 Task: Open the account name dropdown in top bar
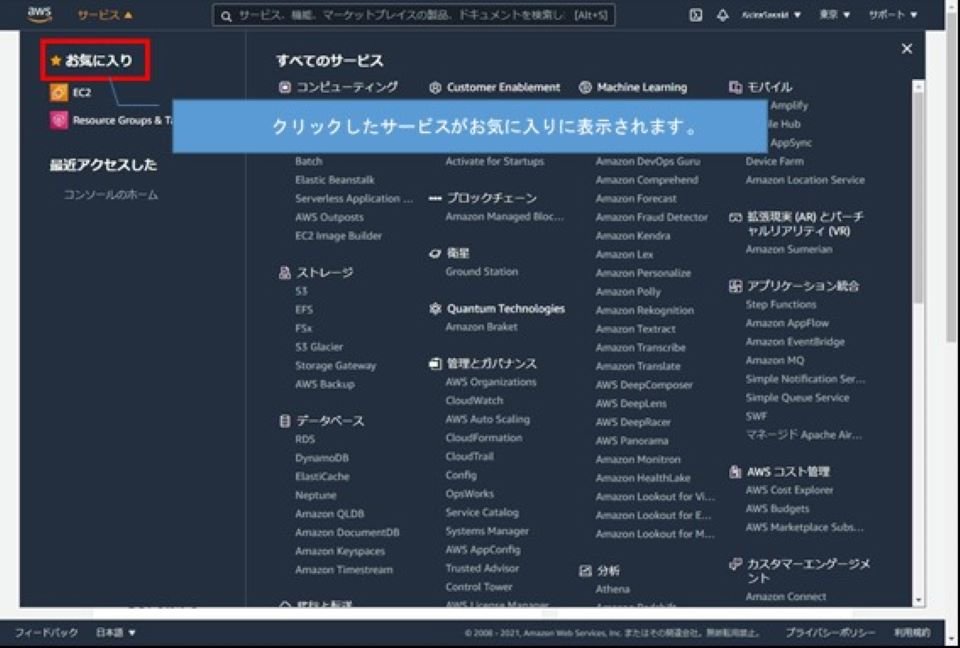(771, 15)
